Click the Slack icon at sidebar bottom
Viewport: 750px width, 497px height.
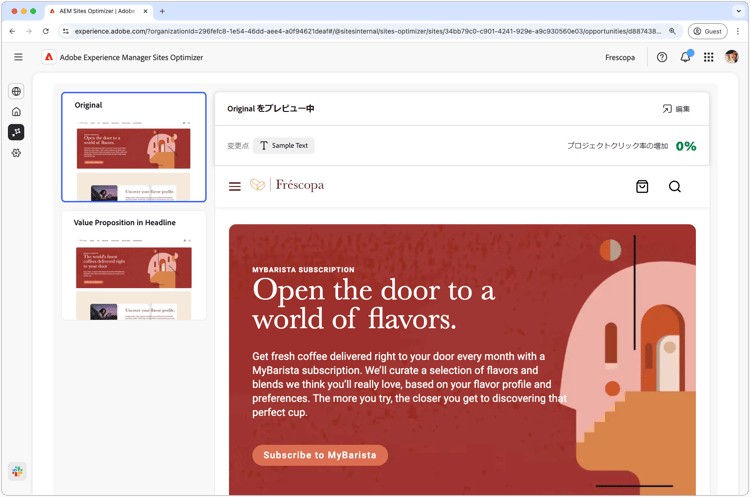[x=17, y=472]
